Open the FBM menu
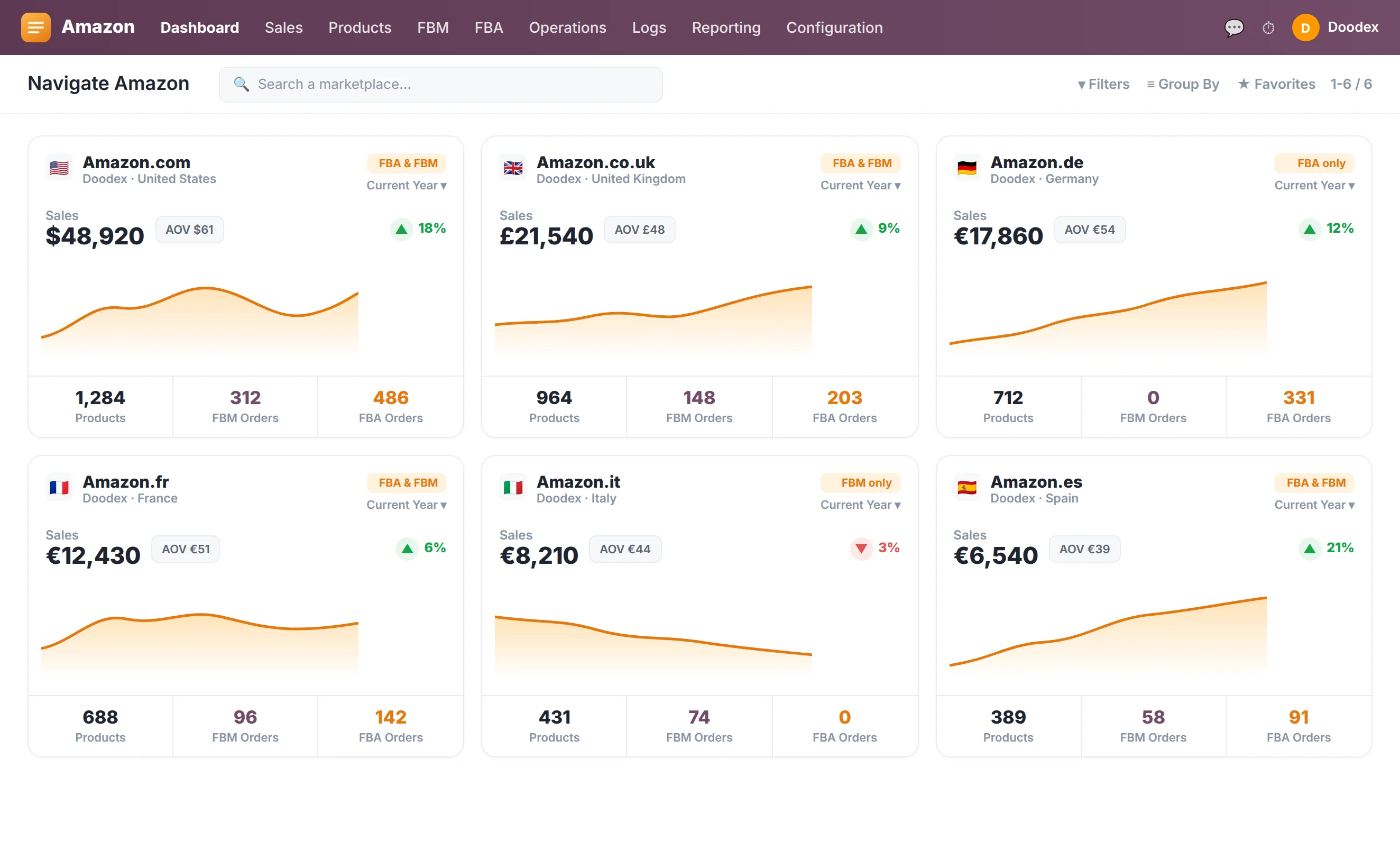Image resolution: width=1400 pixels, height=859 pixels. tap(433, 28)
